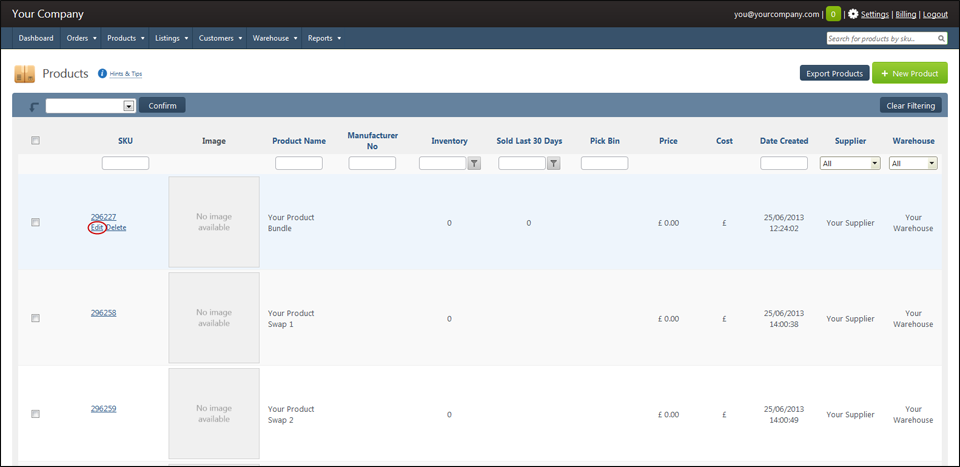Click the Pick Bin filter field

point(604,163)
